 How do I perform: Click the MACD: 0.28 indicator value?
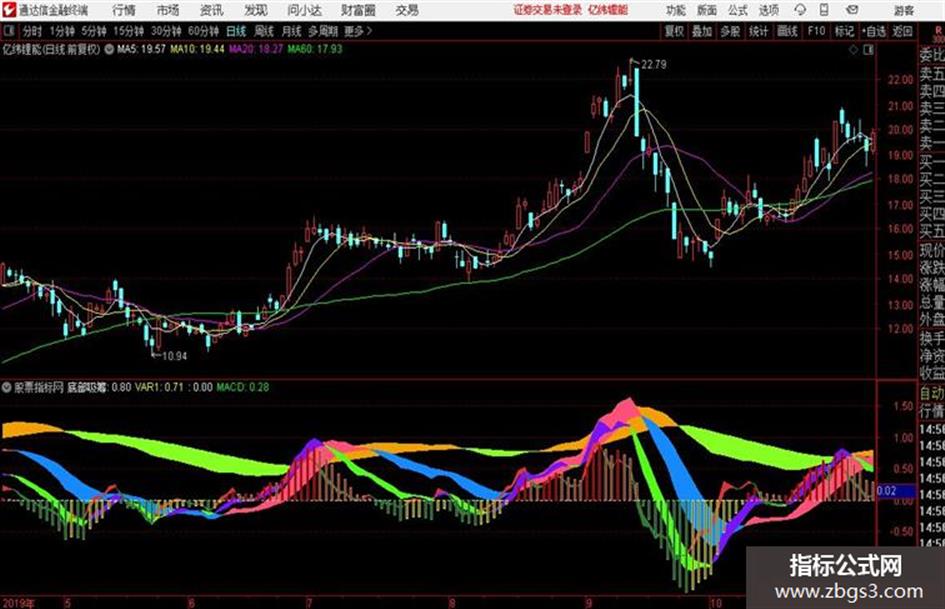point(243,387)
